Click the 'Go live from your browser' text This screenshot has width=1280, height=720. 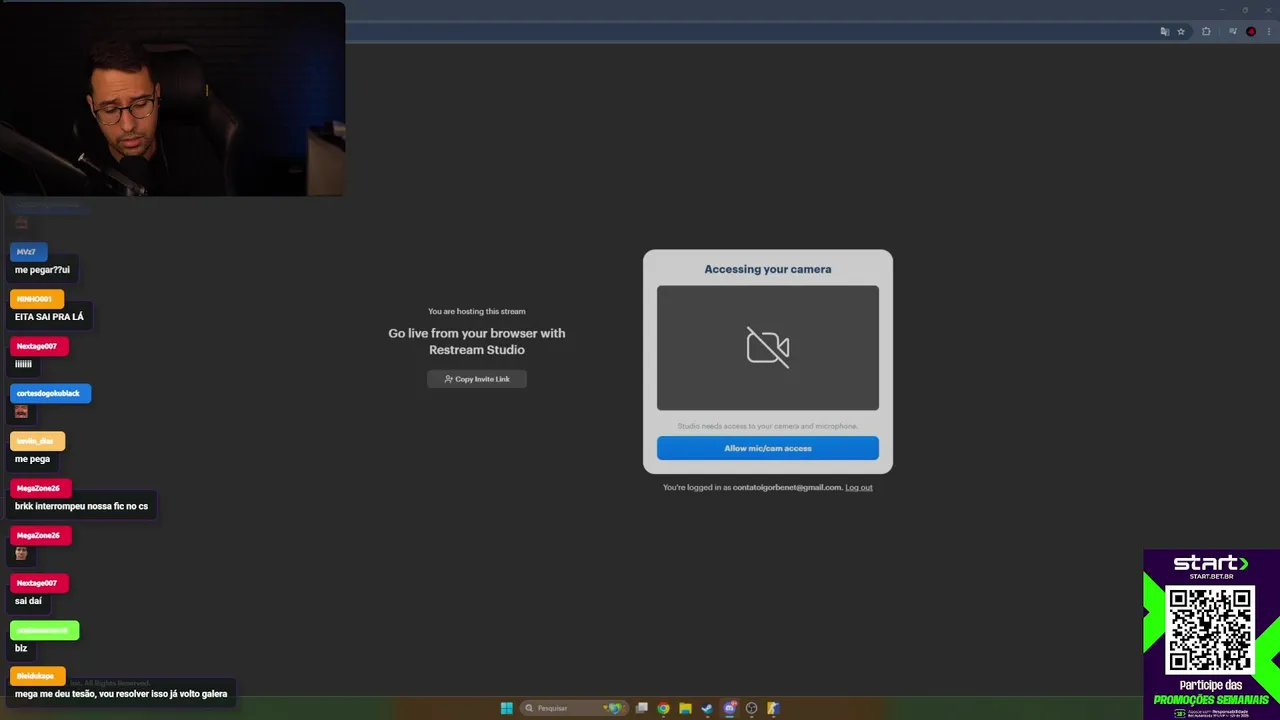[477, 341]
